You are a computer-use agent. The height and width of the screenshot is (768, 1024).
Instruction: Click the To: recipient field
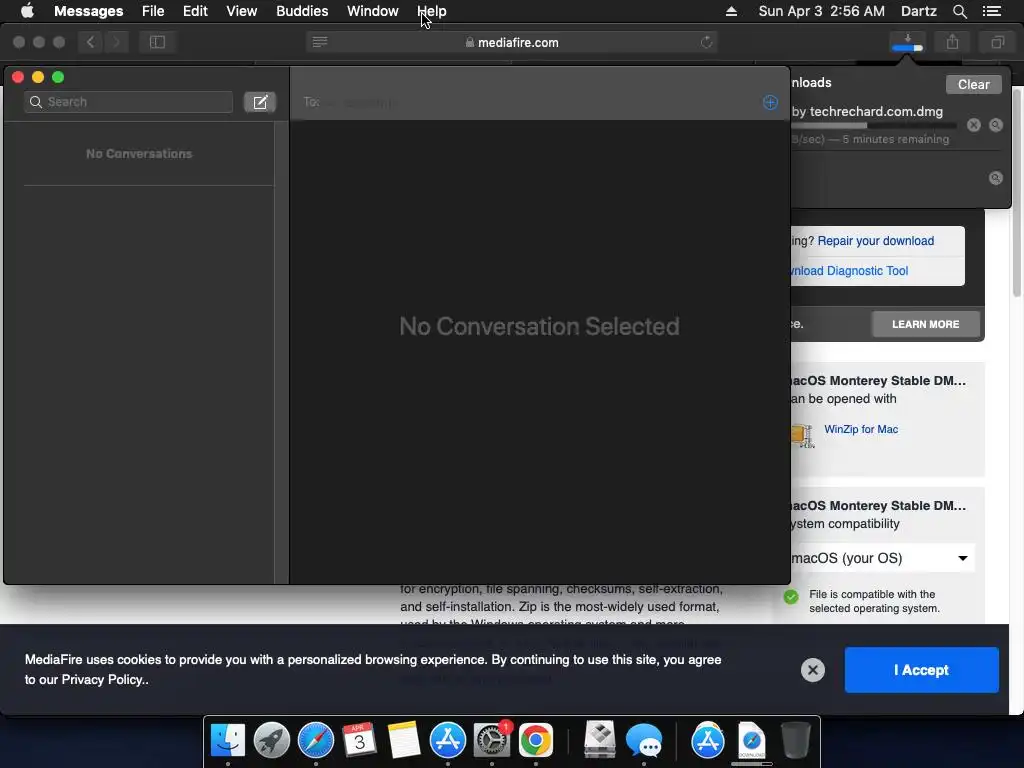tap(529, 103)
